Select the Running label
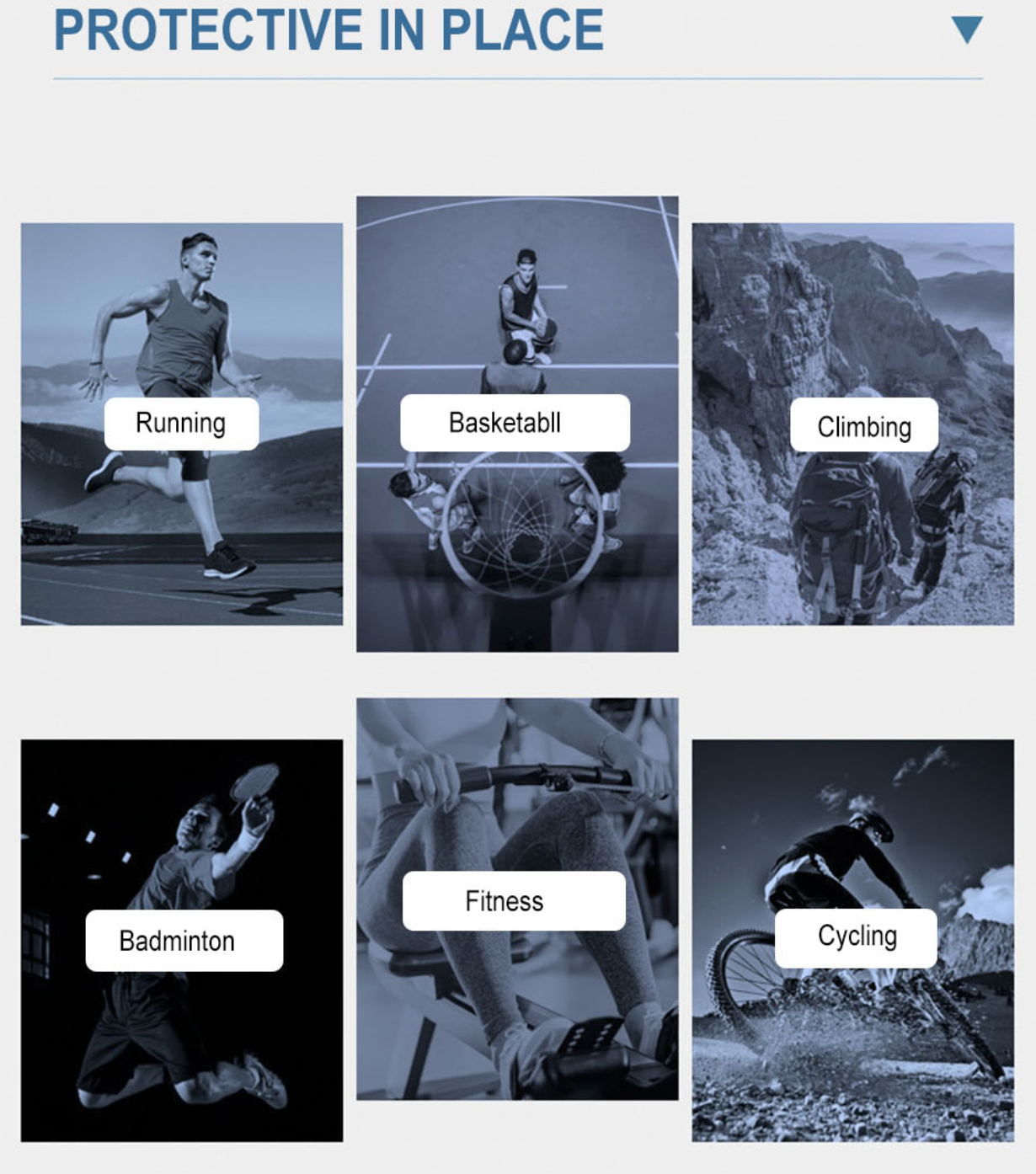Image resolution: width=1036 pixels, height=1174 pixels. coord(181,424)
